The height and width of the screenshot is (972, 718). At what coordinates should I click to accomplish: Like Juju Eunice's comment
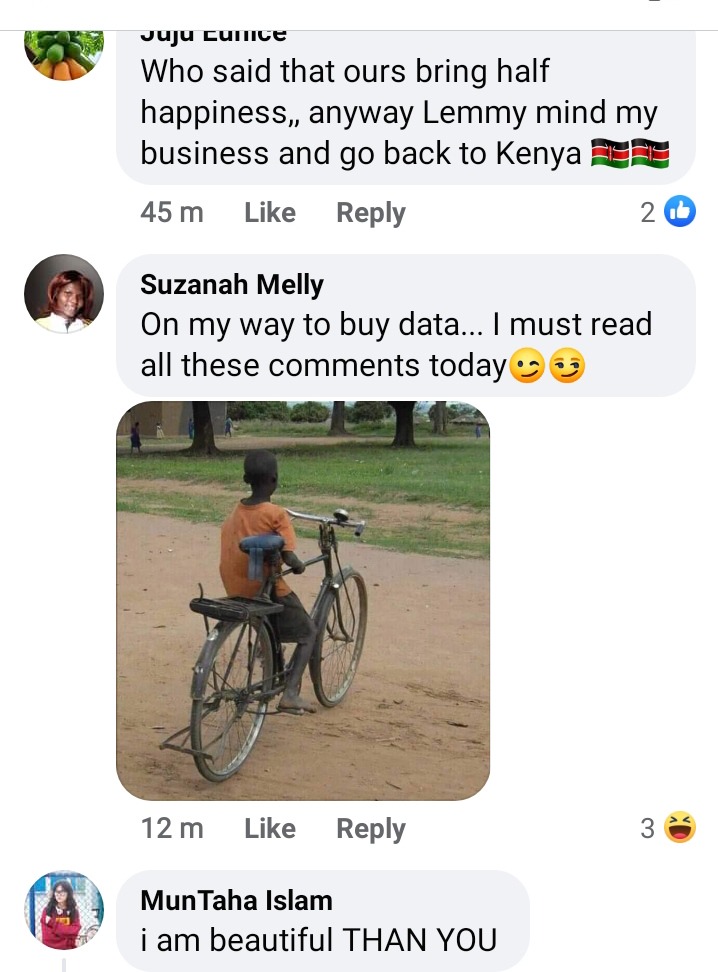coord(270,213)
